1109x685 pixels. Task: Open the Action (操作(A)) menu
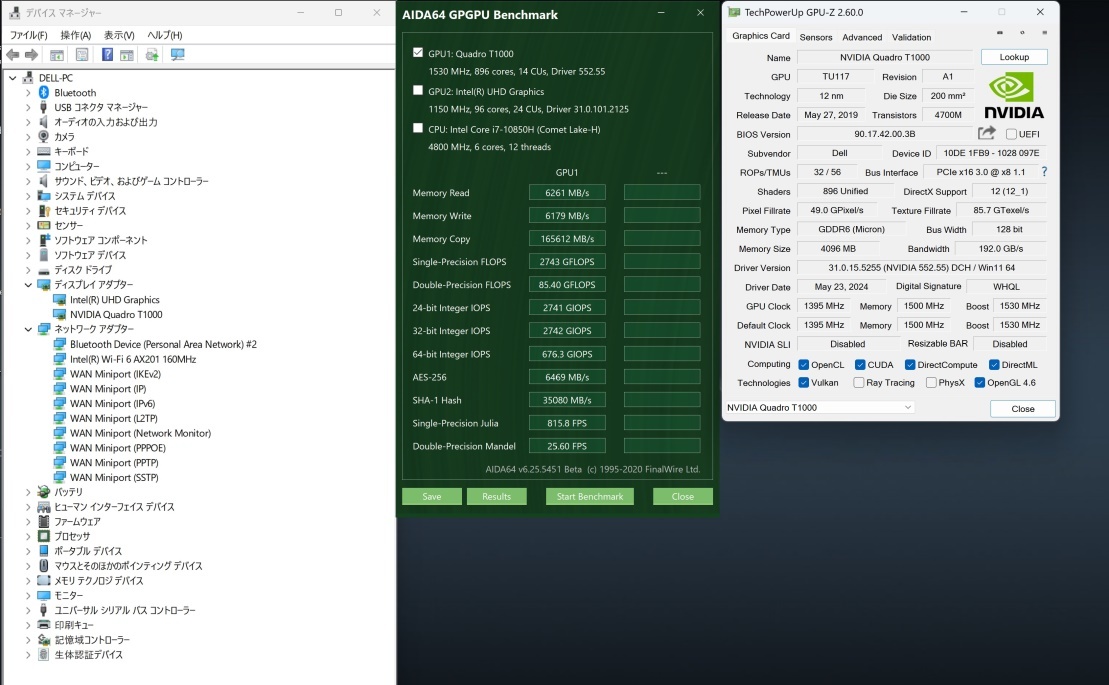pos(76,35)
